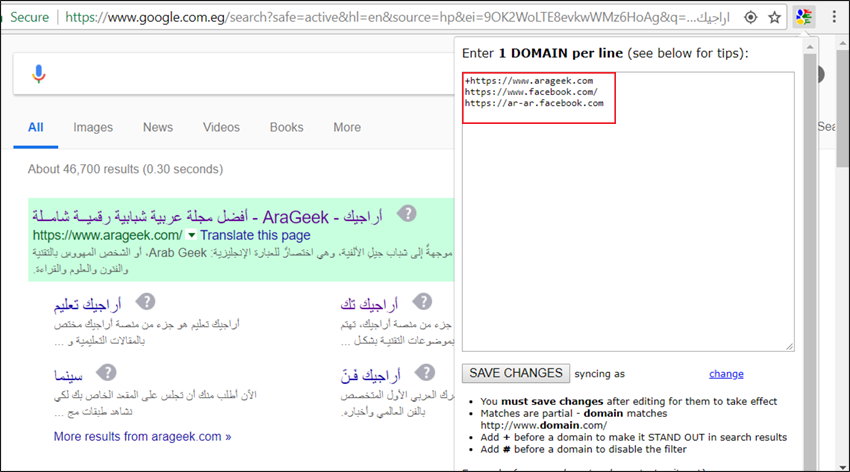The height and width of the screenshot is (472, 850).
Task: Expand the dropdown arrow beside arageek.com URL
Action: (191, 235)
